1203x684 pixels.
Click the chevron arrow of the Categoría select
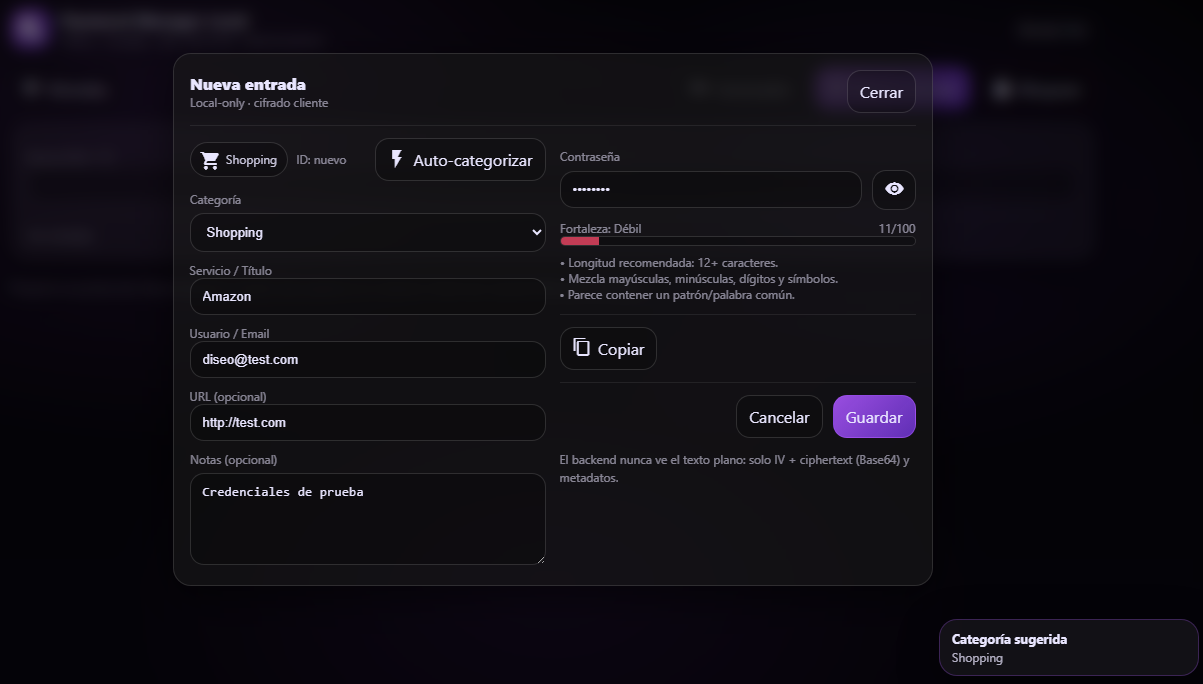(535, 233)
